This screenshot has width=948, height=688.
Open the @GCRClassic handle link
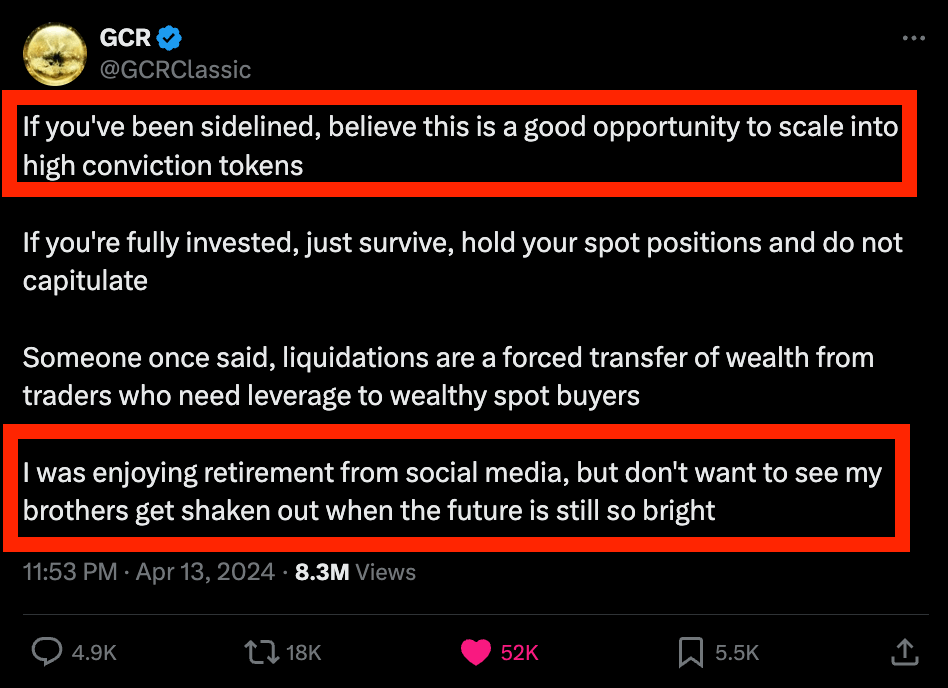point(175,69)
